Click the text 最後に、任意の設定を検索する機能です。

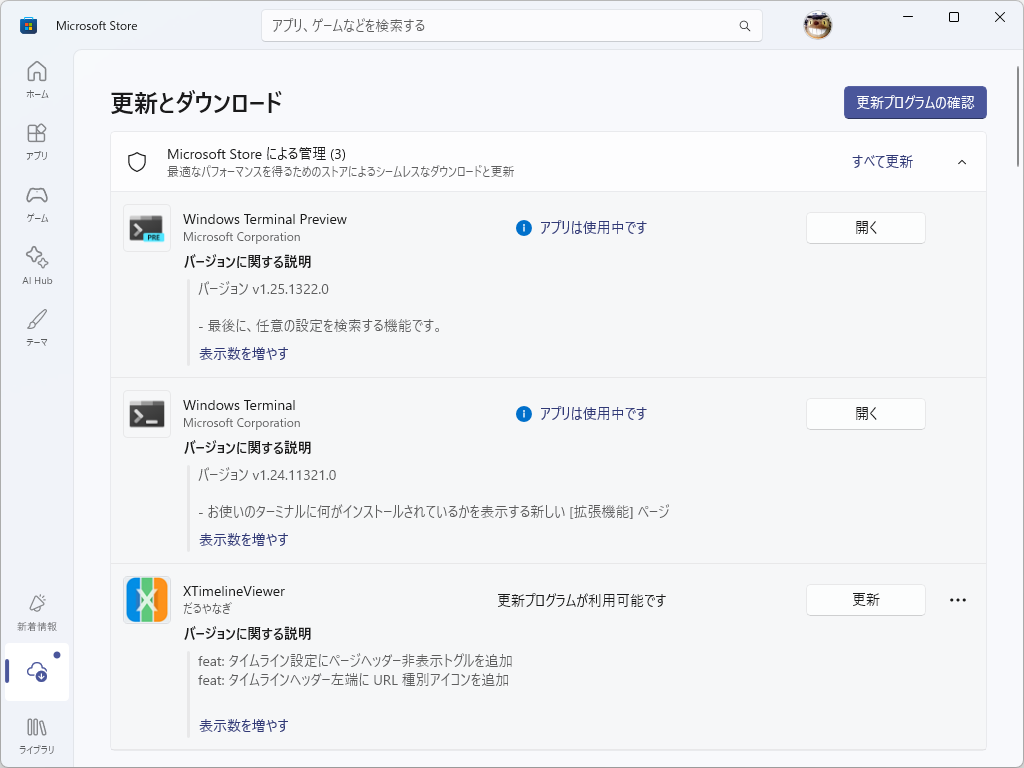click(x=325, y=326)
